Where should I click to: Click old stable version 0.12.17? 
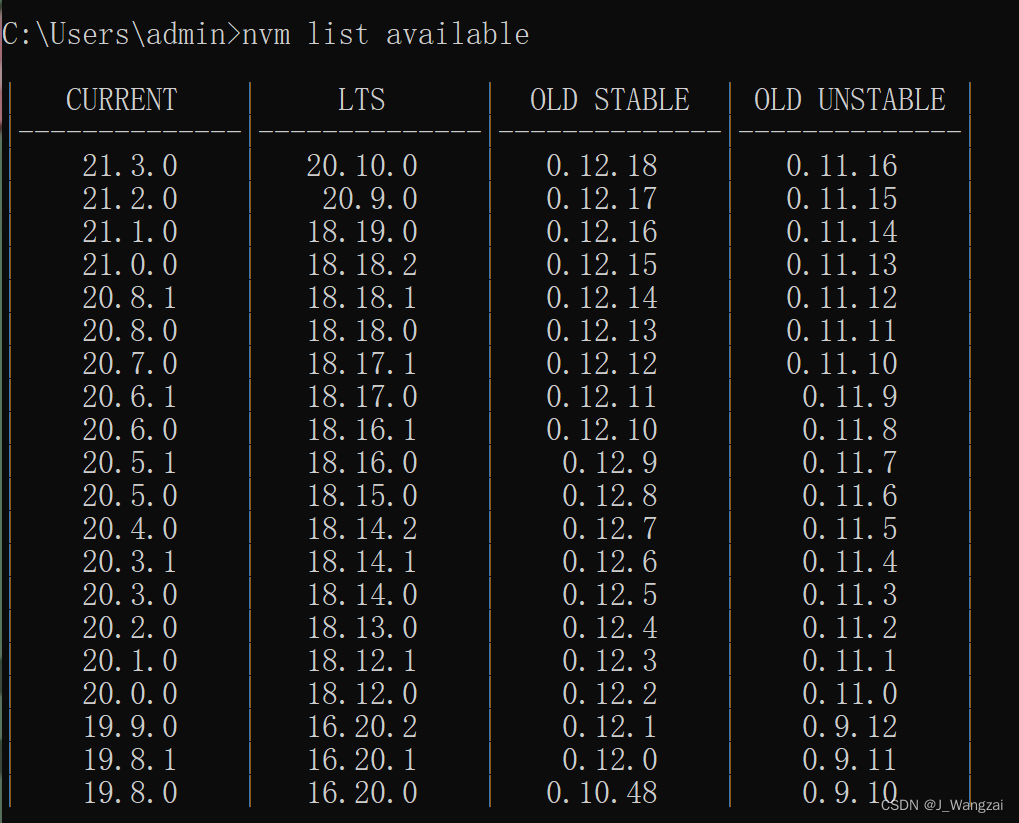pos(602,199)
